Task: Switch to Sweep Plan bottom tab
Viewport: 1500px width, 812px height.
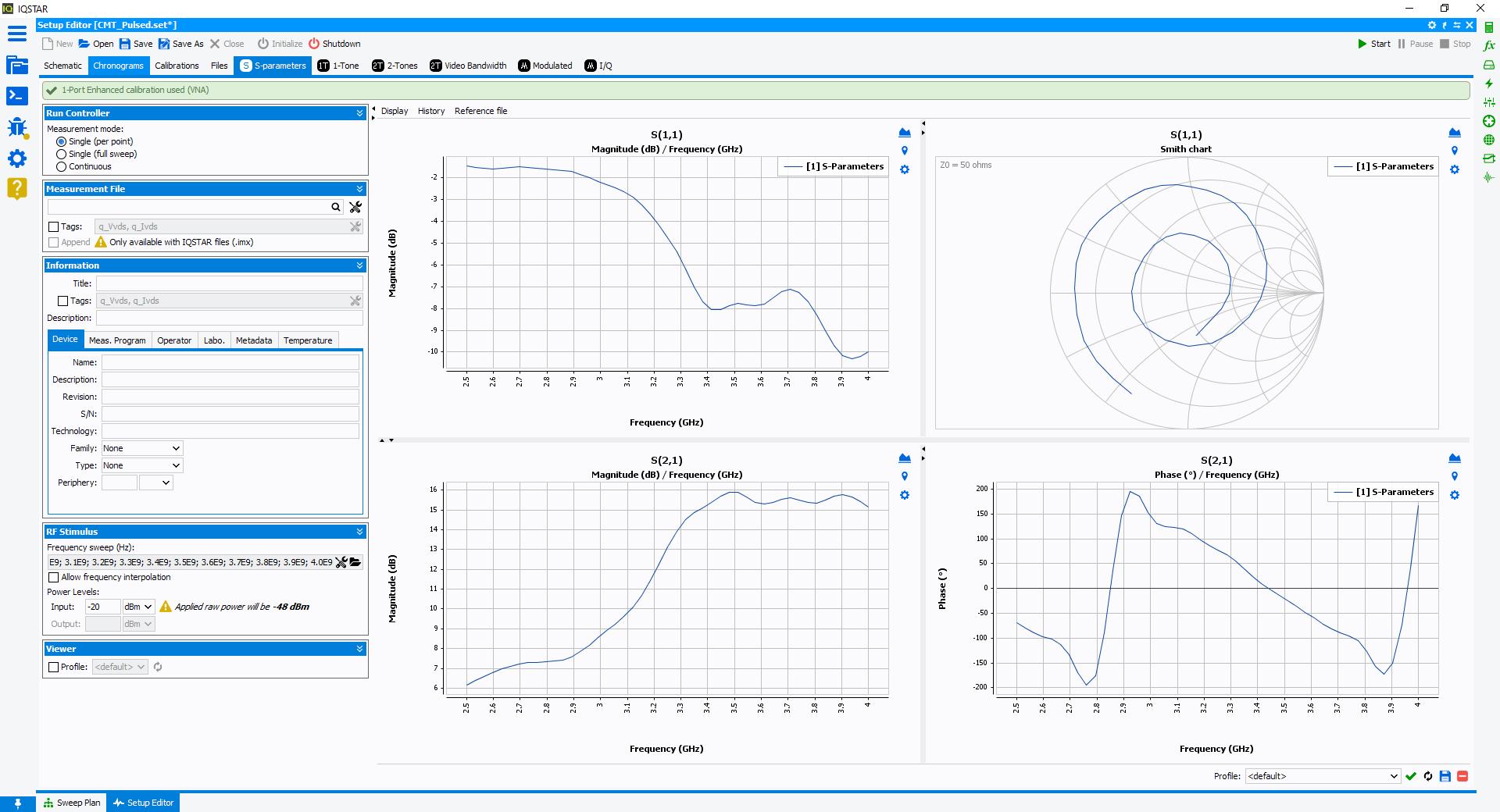Action: [x=72, y=803]
